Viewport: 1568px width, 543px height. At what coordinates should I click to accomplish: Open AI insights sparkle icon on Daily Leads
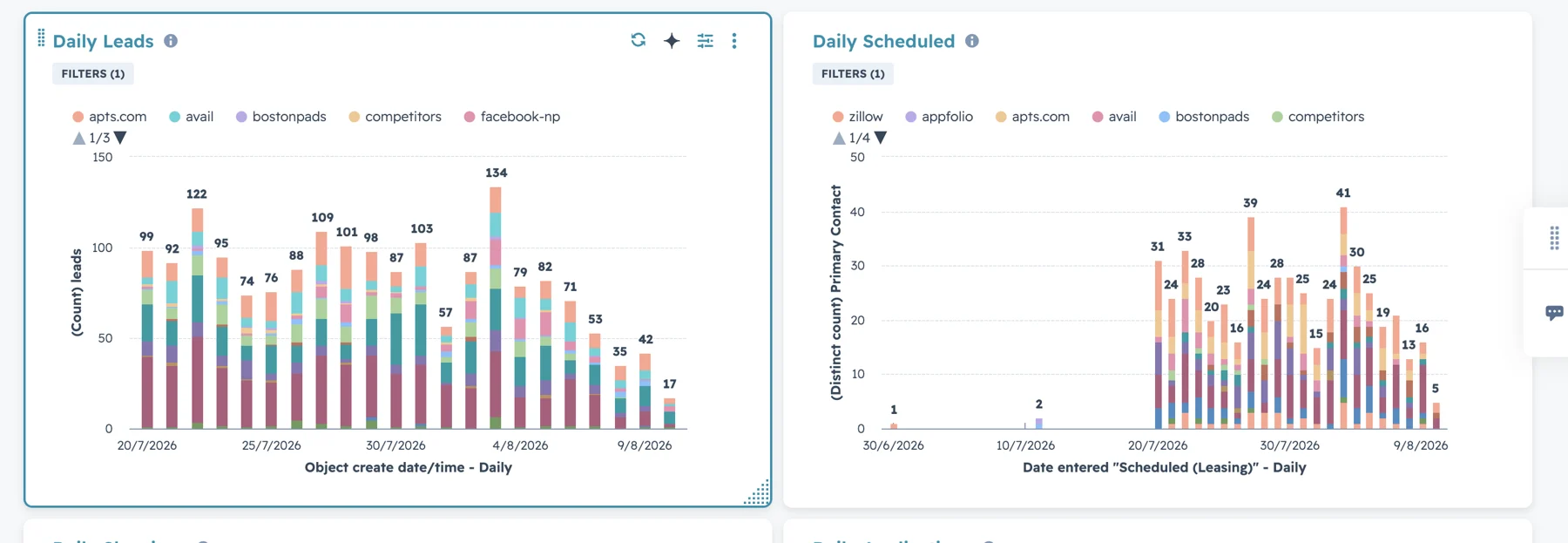click(672, 40)
